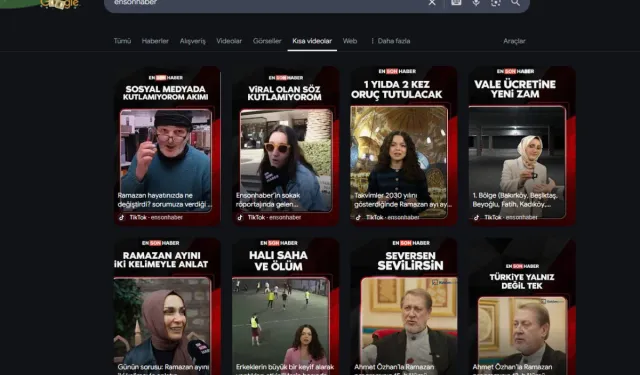Viewport: 640px width, 375px height.
Task: Clear the search box with the X icon
Action: 432,3
